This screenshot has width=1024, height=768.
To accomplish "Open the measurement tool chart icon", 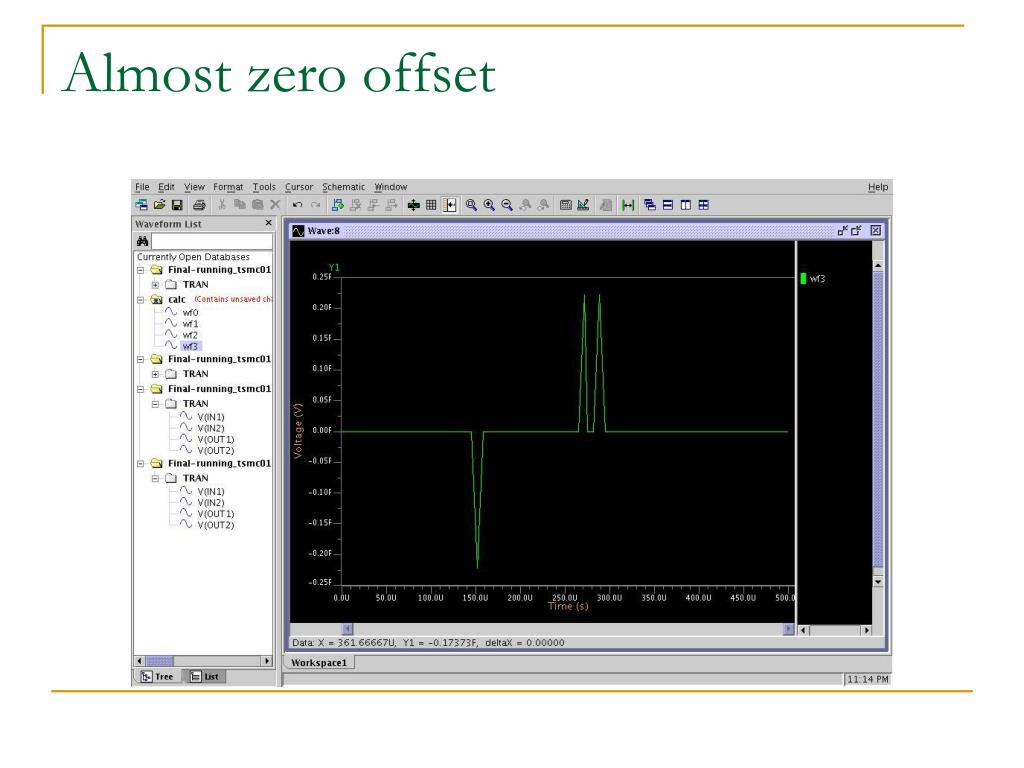I will click(x=583, y=205).
